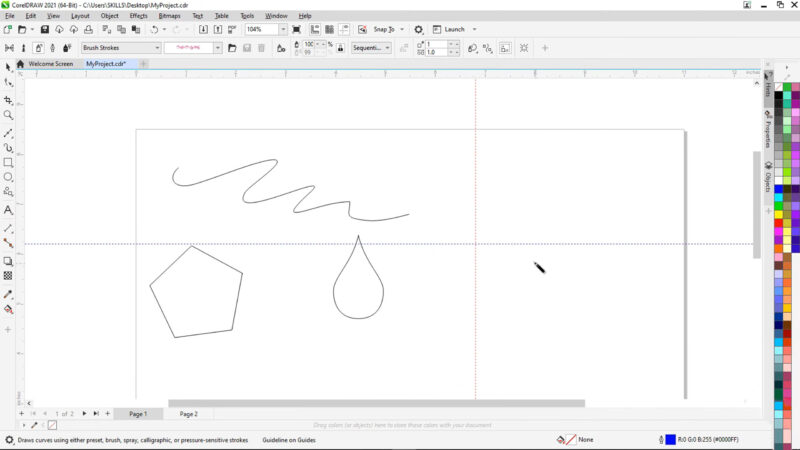
Task: Click the Launch button
Action: coord(449,30)
